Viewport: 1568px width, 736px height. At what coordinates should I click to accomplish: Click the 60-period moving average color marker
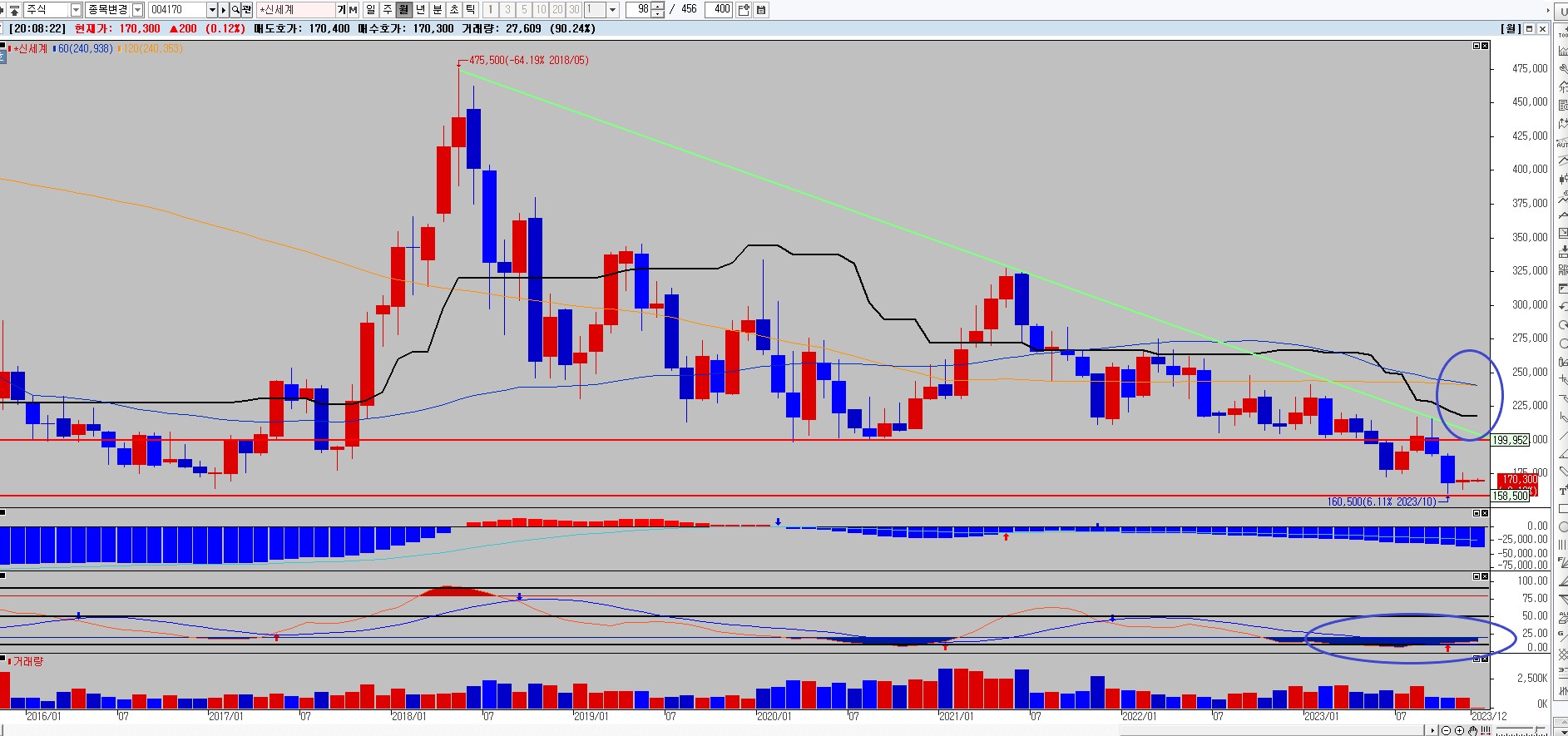[x=54, y=49]
